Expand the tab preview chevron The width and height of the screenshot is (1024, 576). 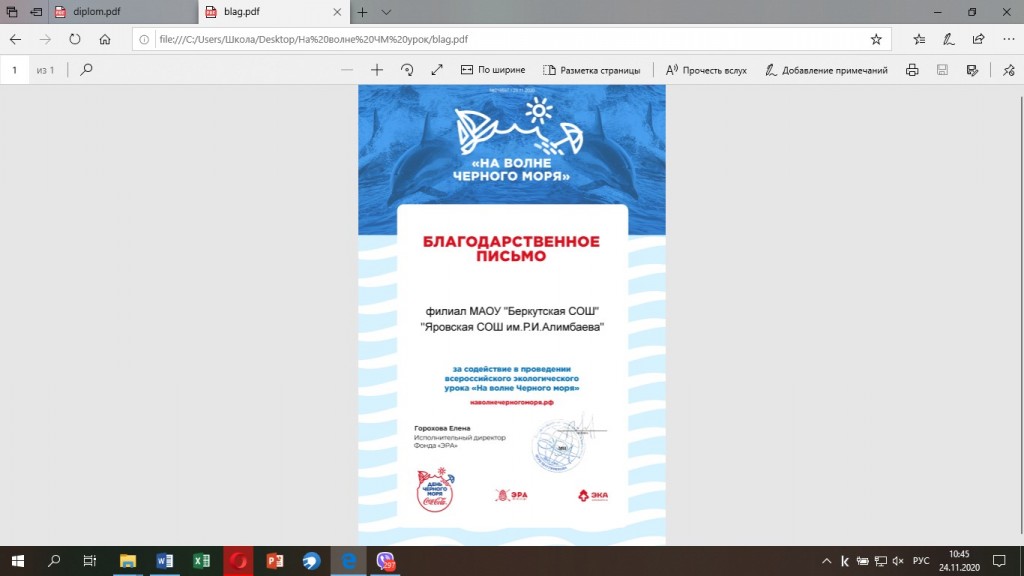click(387, 12)
